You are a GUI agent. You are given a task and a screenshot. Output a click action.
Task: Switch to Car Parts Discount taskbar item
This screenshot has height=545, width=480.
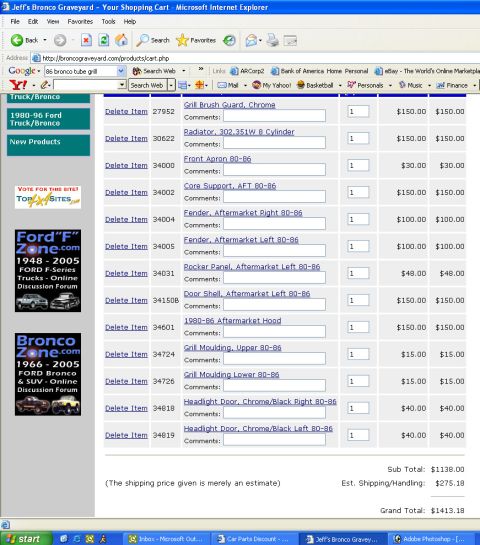(254, 539)
